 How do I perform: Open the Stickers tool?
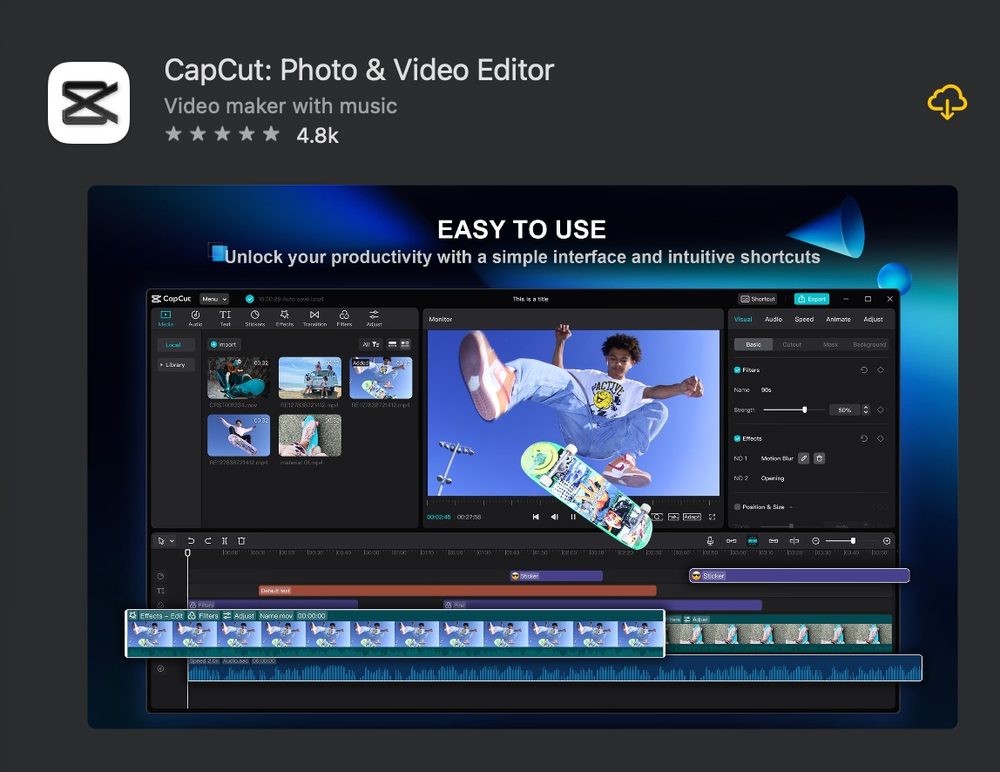tap(254, 318)
